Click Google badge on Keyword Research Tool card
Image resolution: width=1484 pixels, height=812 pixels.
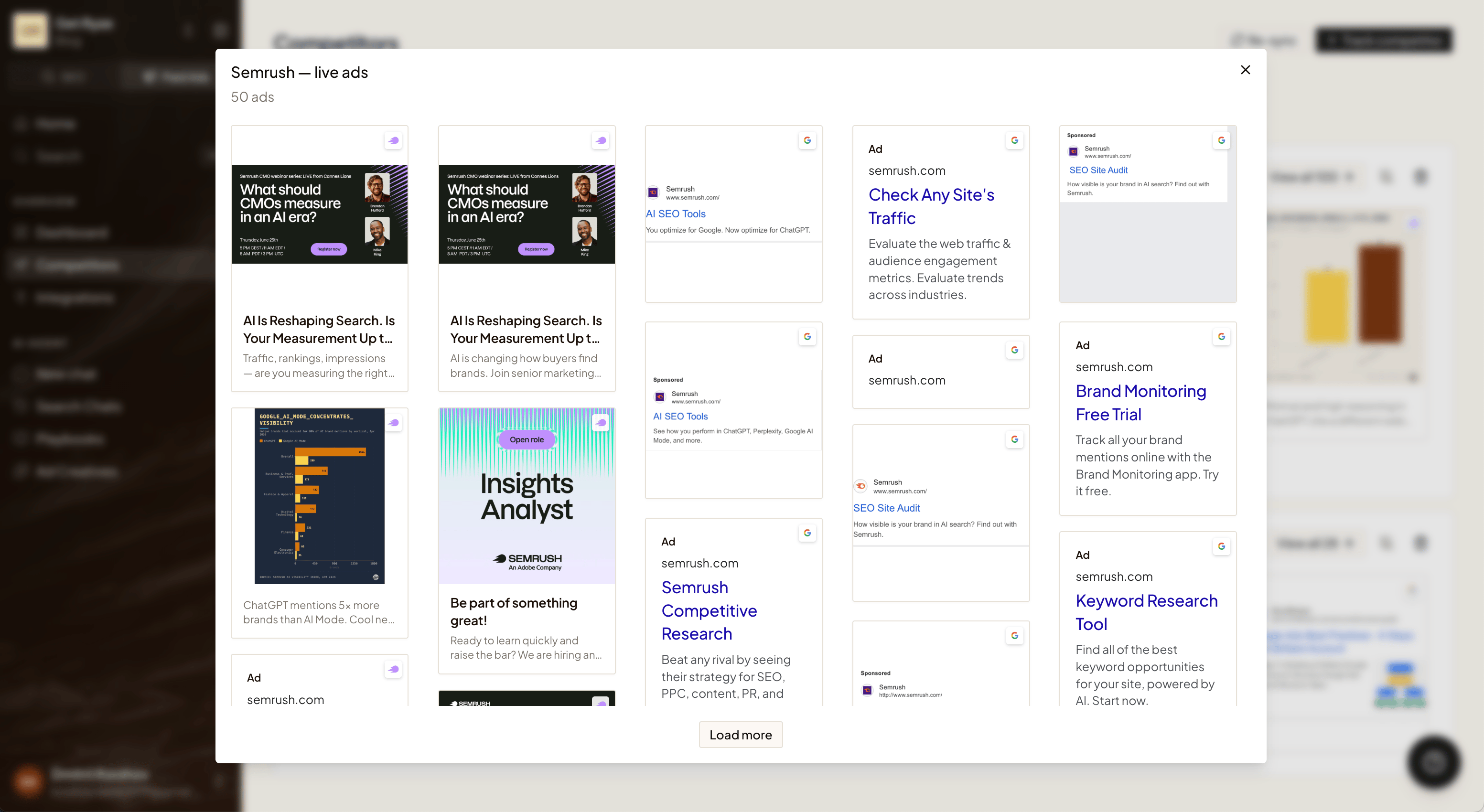[1221, 546]
